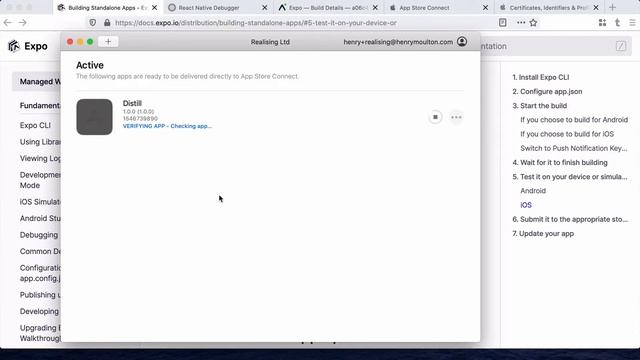Jump to Start the build section
This screenshot has width=640, height=360.
pos(540,106)
